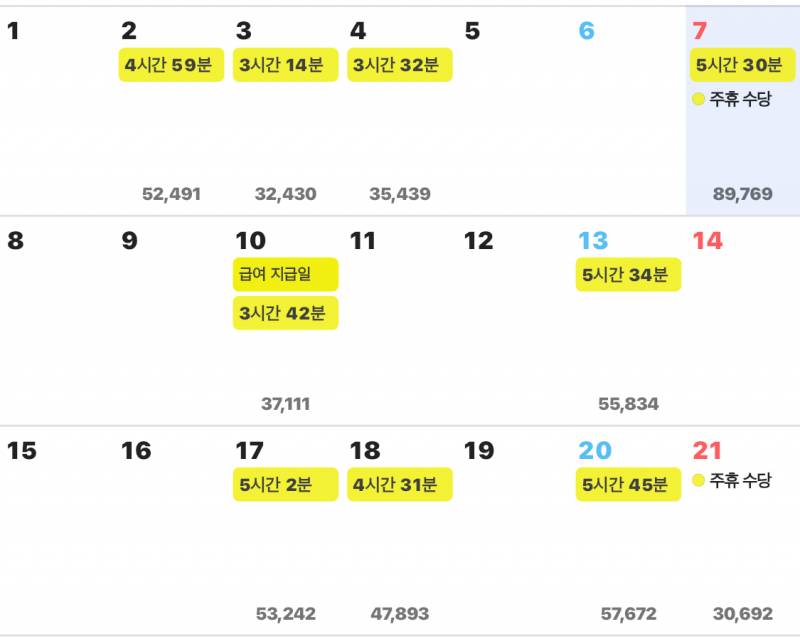Screen dimensions: 800x639
Task: Click the yellow dot beside 주휴 수당 on day 7
Action: 698,99
